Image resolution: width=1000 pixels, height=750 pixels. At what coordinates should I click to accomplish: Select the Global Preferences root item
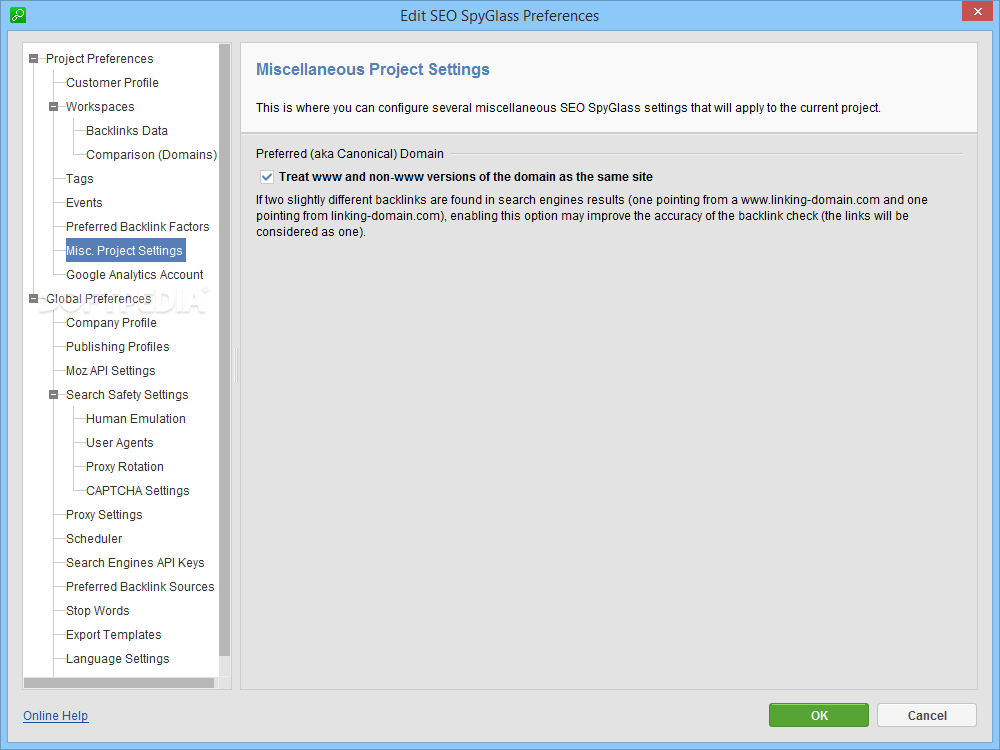click(x=99, y=298)
